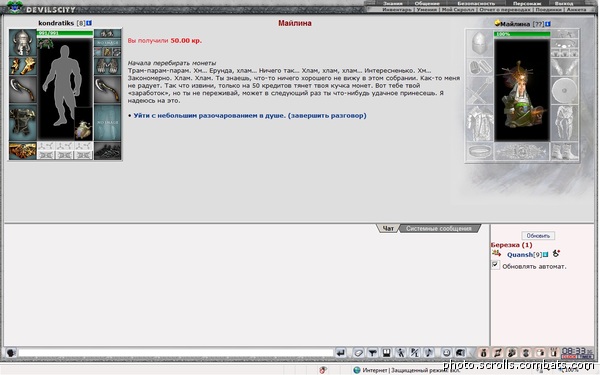Click kondratiks' golden bracers slot
This screenshot has height=375, width=600.
(23, 66)
